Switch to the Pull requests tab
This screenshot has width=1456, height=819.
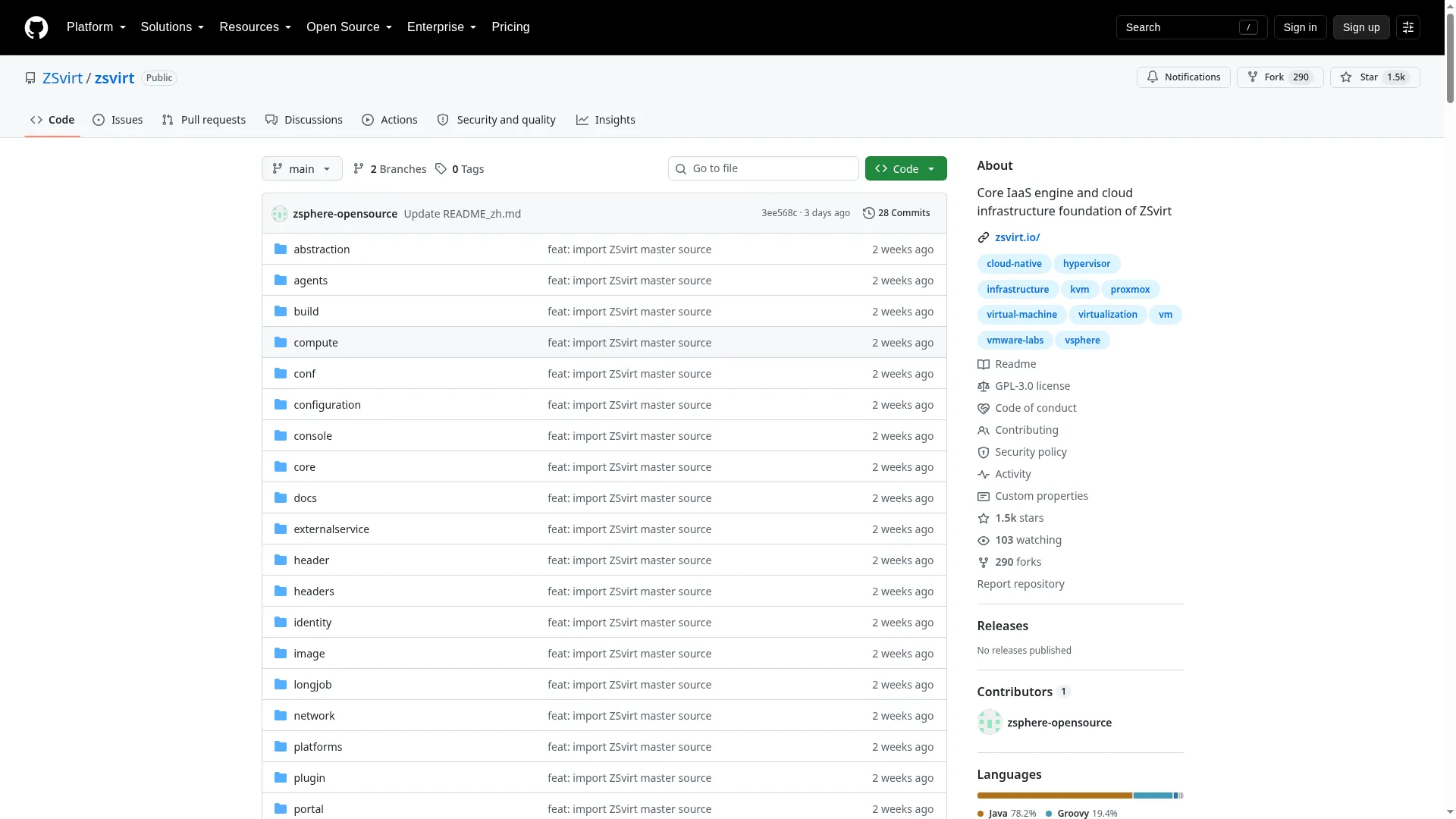(204, 120)
